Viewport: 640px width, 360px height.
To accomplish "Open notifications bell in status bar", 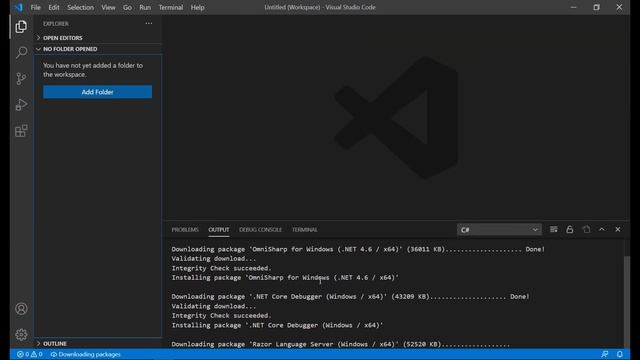I will tap(620, 354).
